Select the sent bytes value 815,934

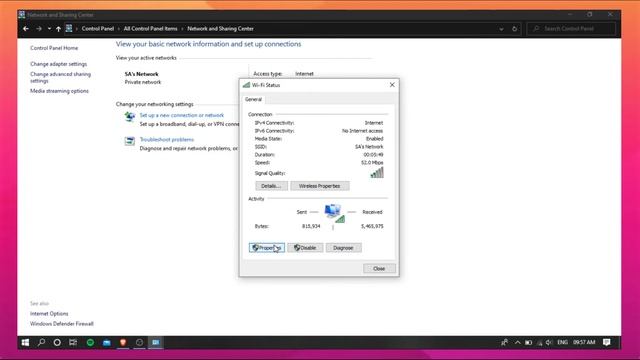pos(311,226)
